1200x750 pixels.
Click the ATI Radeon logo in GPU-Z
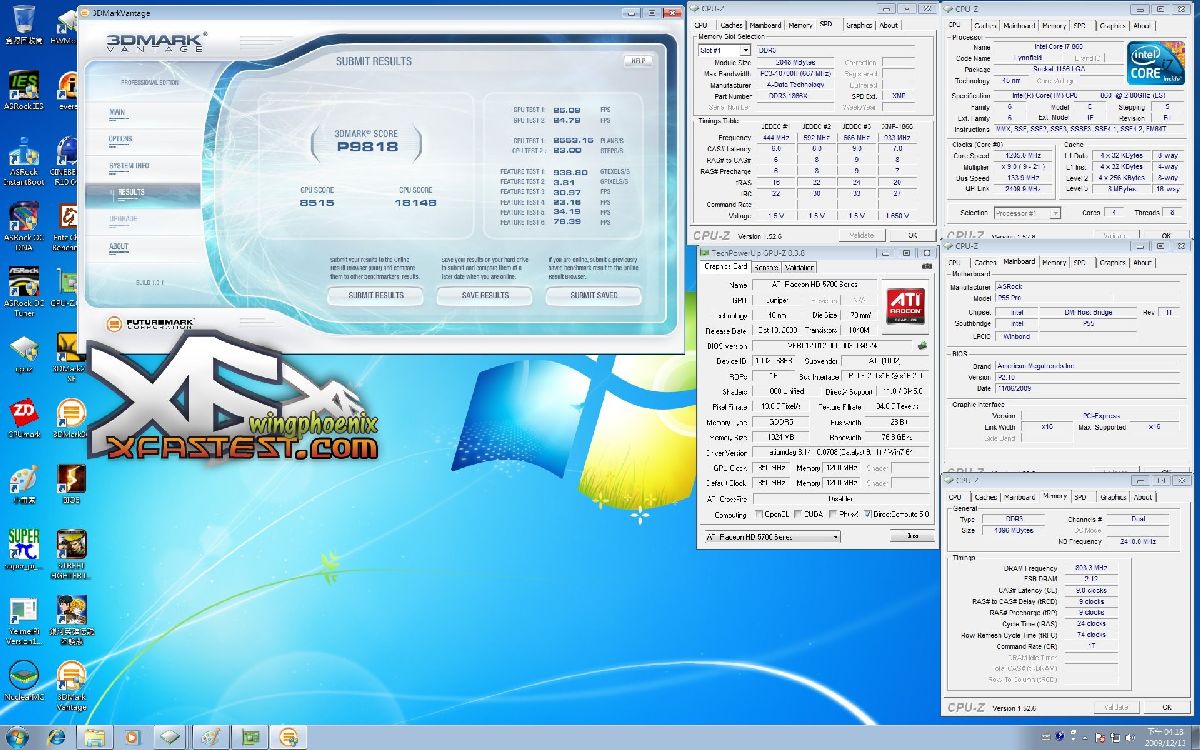(x=908, y=306)
